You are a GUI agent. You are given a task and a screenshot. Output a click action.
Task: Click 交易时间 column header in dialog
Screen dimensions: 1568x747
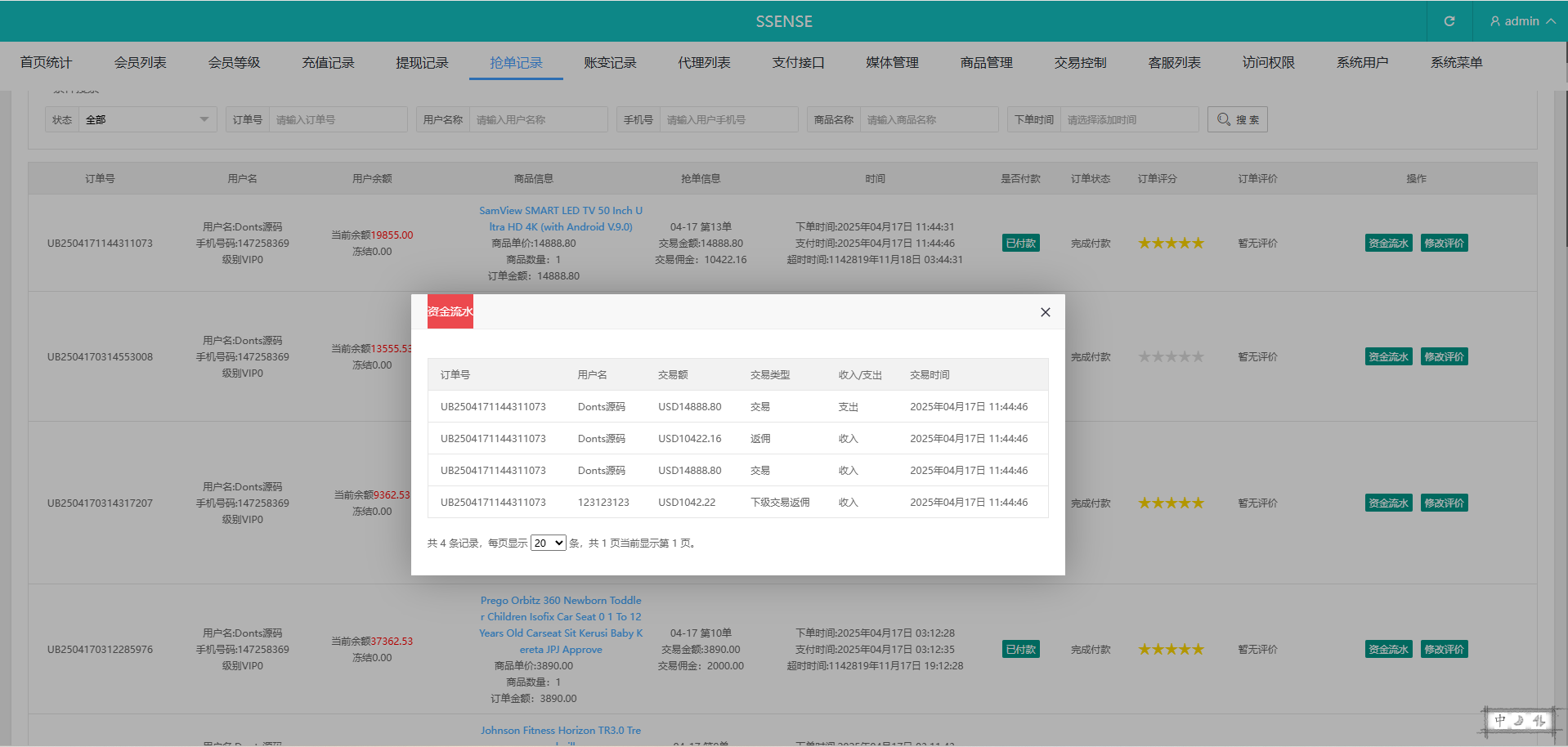click(x=930, y=375)
